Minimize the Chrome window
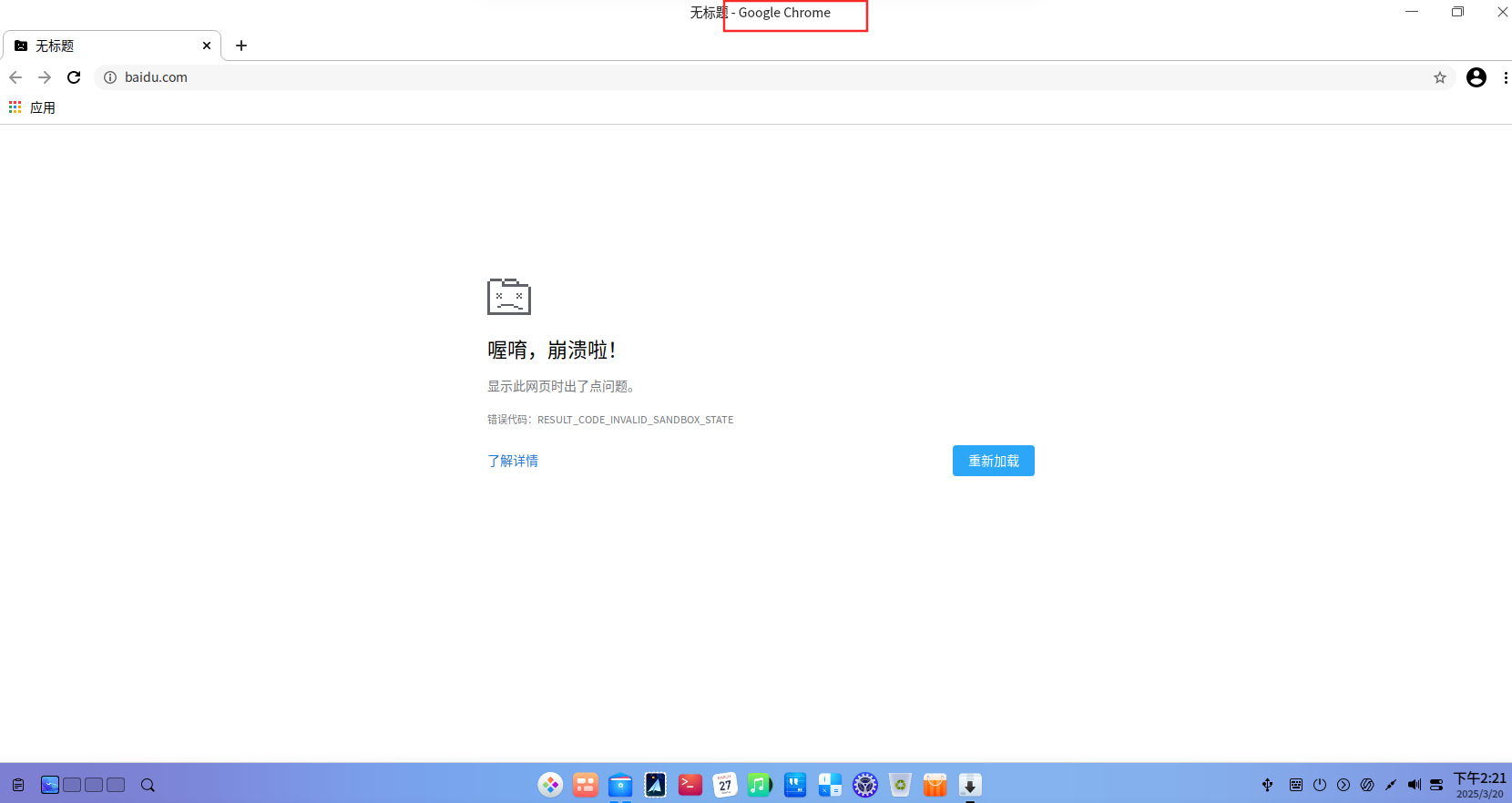The height and width of the screenshot is (803, 1512). [x=1412, y=12]
